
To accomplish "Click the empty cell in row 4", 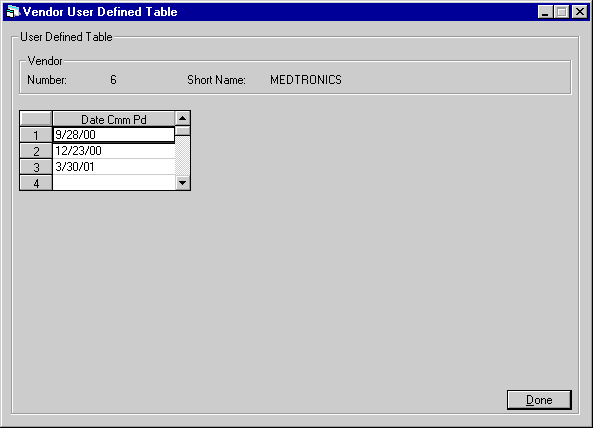I will [x=114, y=183].
